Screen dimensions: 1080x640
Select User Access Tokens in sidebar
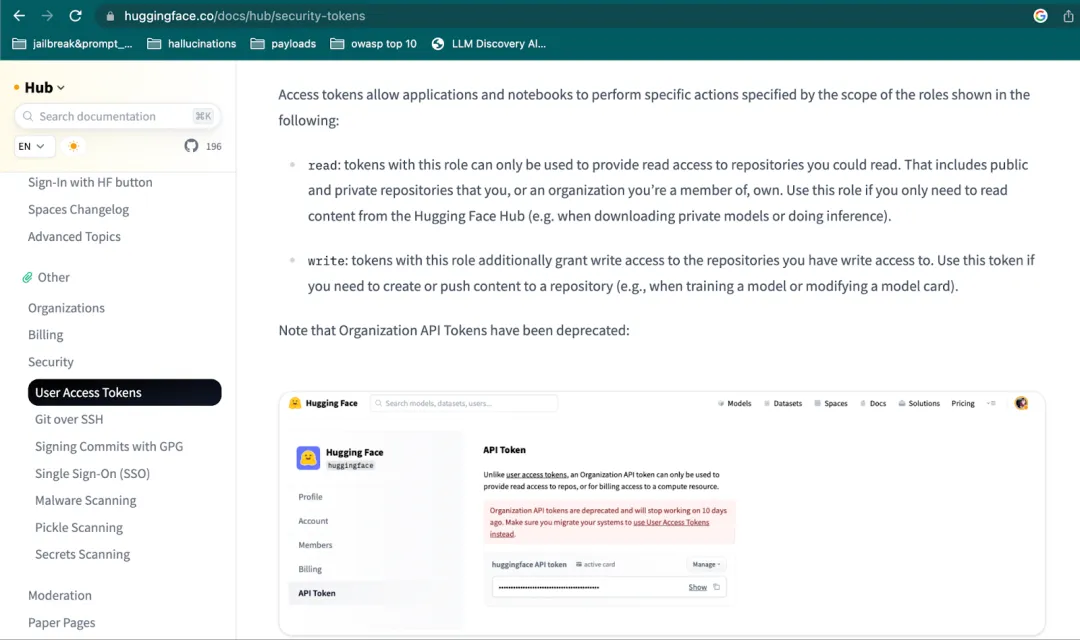pyautogui.click(x=125, y=392)
